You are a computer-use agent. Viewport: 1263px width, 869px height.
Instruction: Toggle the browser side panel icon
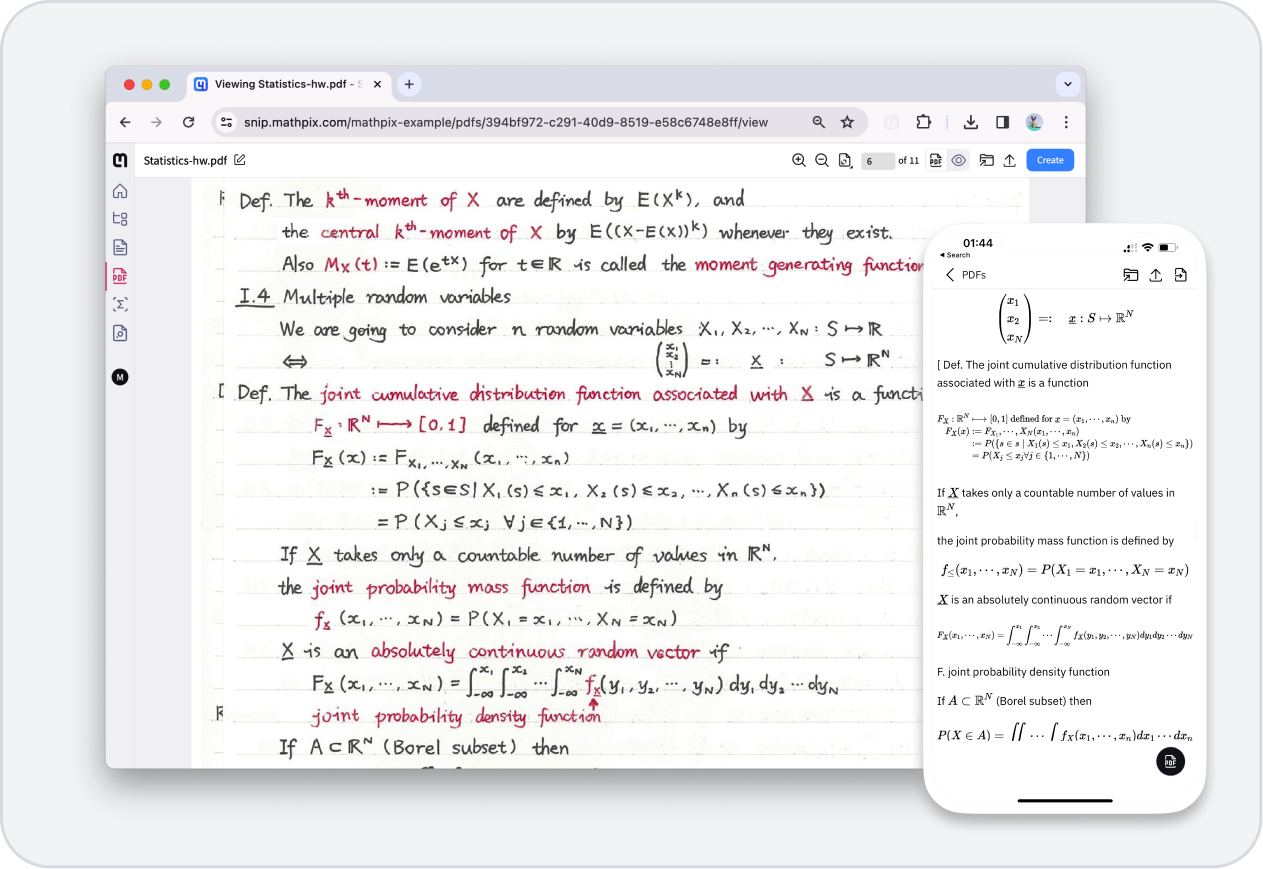click(1002, 122)
